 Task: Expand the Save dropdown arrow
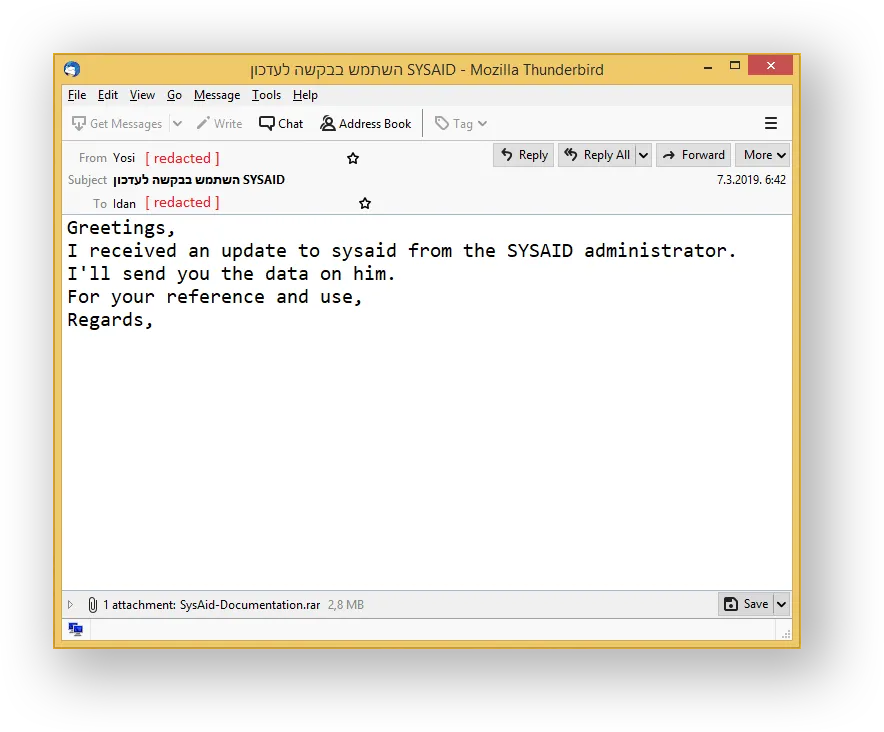[x=781, y=604]
